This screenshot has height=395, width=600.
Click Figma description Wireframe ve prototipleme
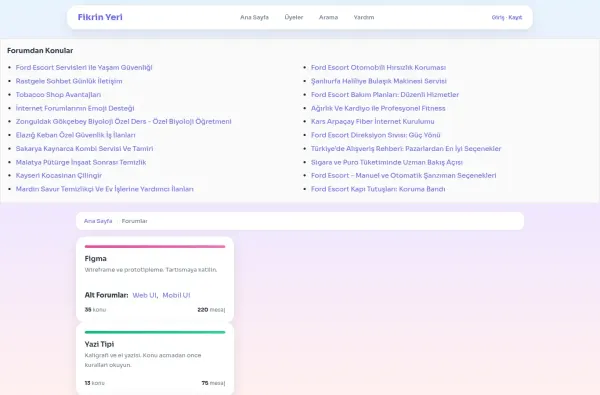click(x=151, y=270)
